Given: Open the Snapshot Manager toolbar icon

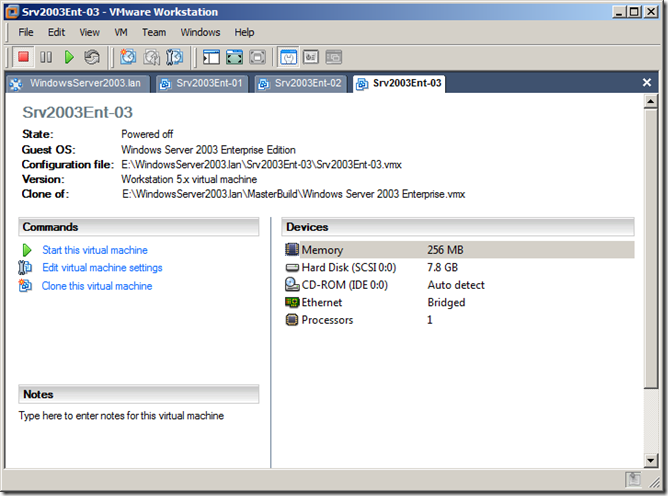Looking at the screenshot, I should (174, 57).
